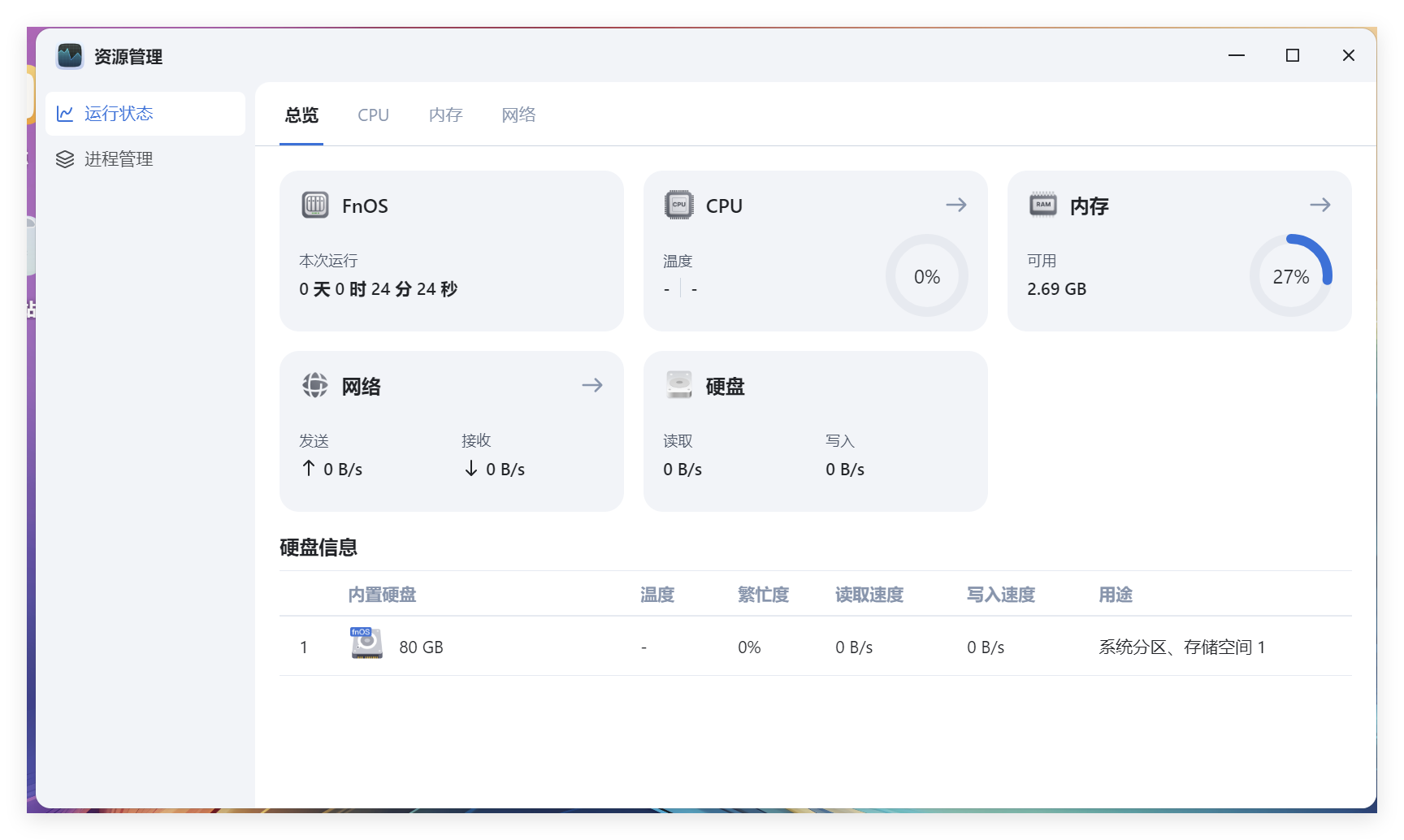The height and width of the screenshot is (840, 1404).
Task: Click the 可用 memory label
Action: click(1042, 261)
